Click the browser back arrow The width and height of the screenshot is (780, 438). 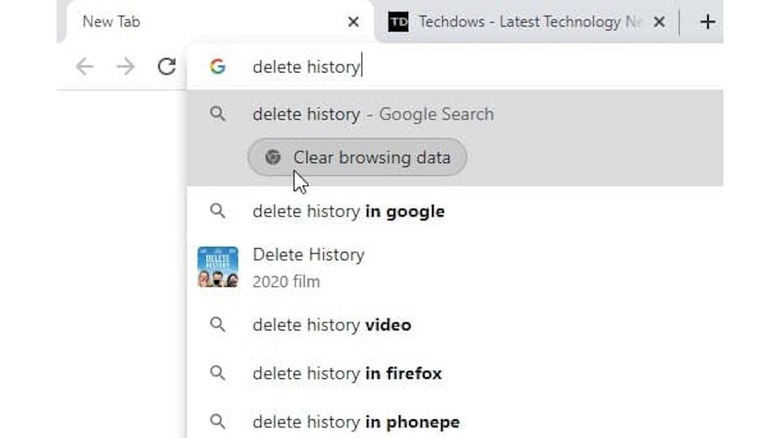pyautogui.click(x=85, y=67)
